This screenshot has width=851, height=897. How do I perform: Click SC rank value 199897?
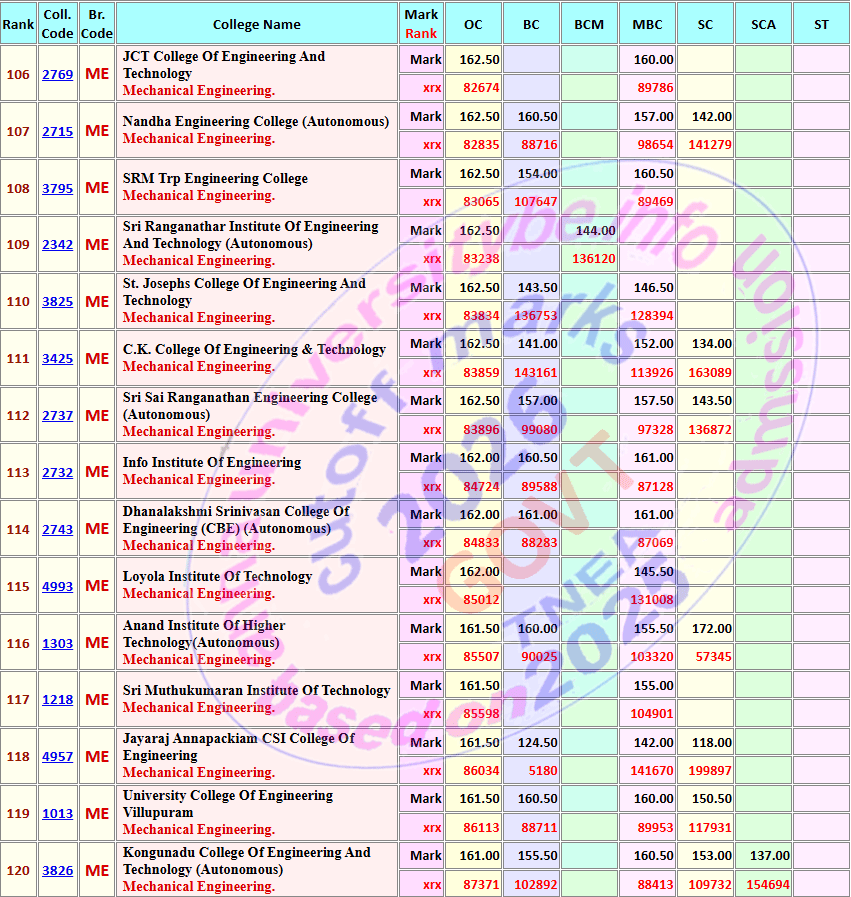[x=710, y=771]
